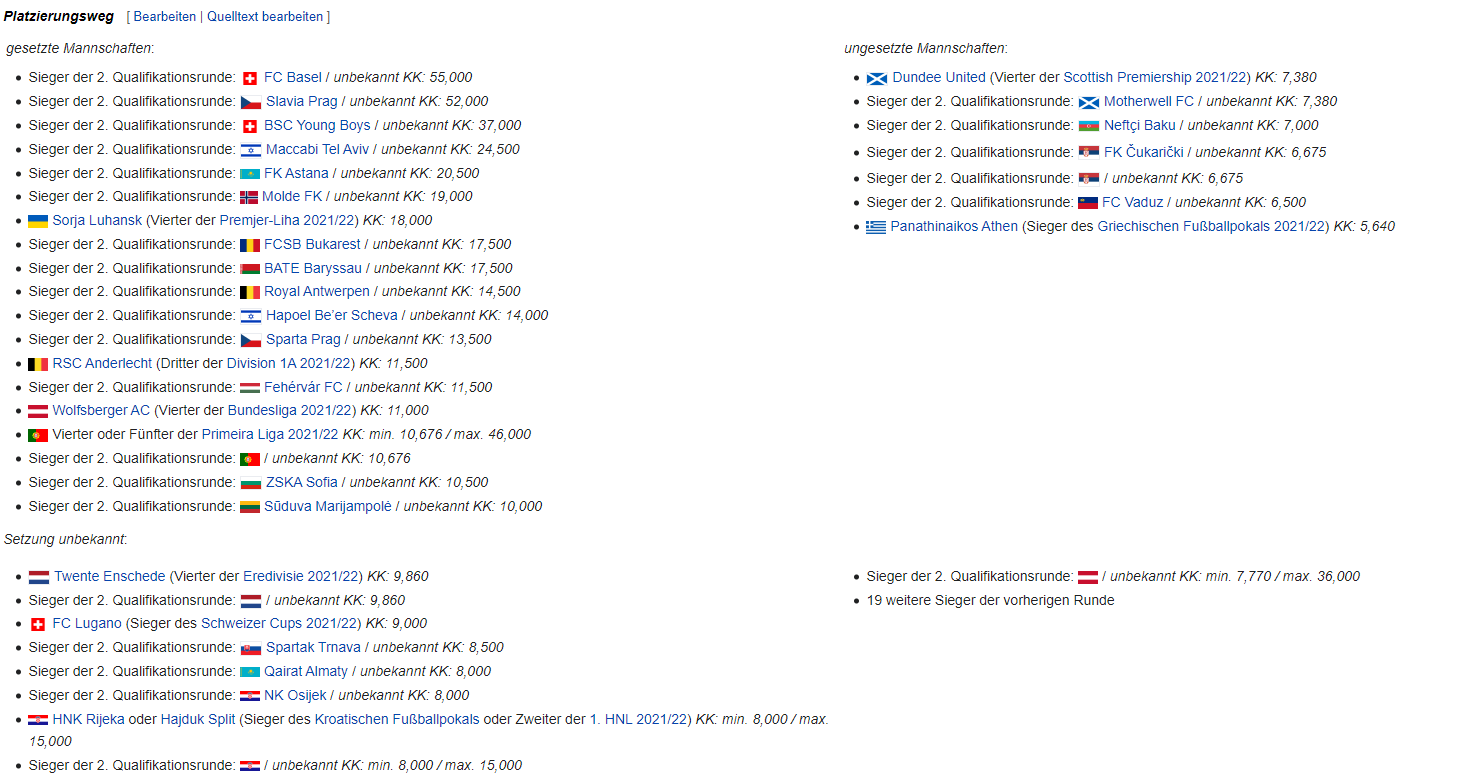
Task: Open the FK Čukarički link
Action: click(1144, 153)
